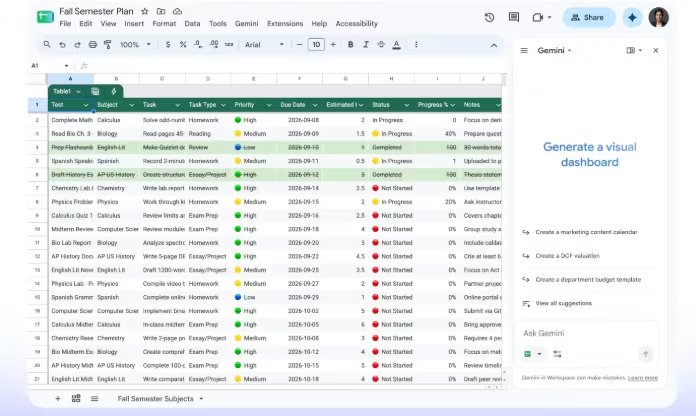
Task: Open the Gemini menu
Action: [x=246, y=24]
